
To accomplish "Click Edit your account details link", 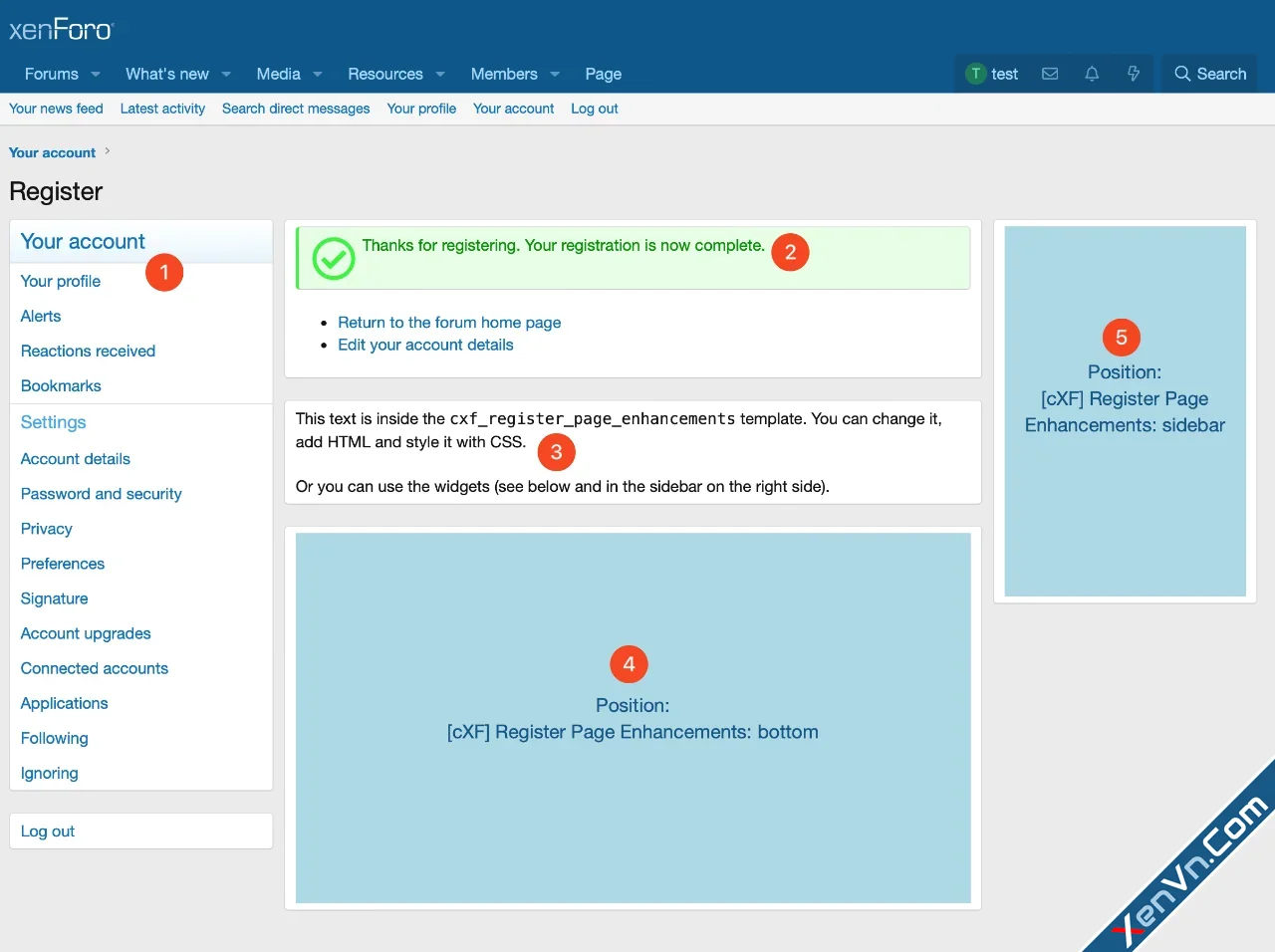I will 425,345.
